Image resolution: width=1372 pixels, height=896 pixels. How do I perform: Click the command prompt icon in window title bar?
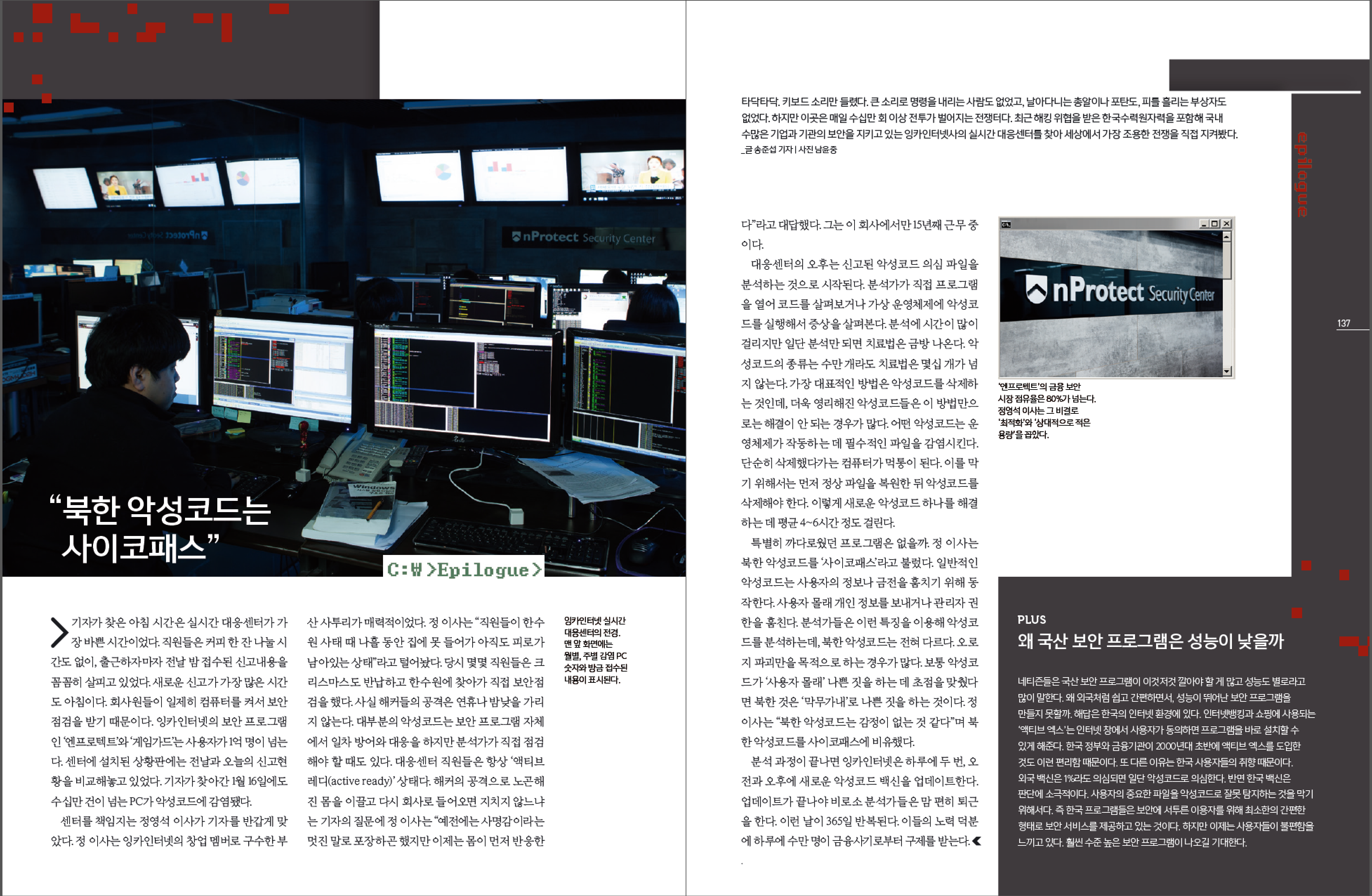[1006, 224]
